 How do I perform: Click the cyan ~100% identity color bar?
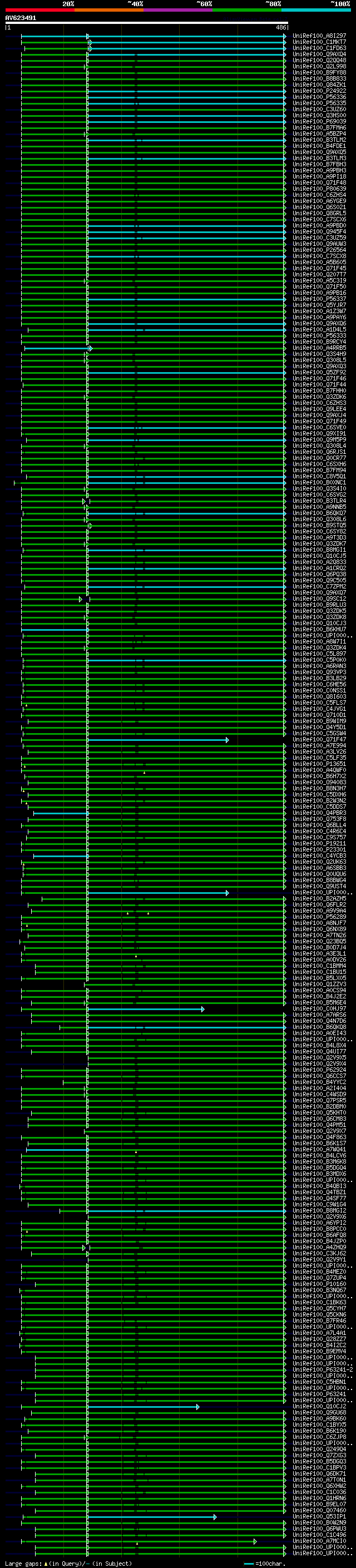pos(316,10)
